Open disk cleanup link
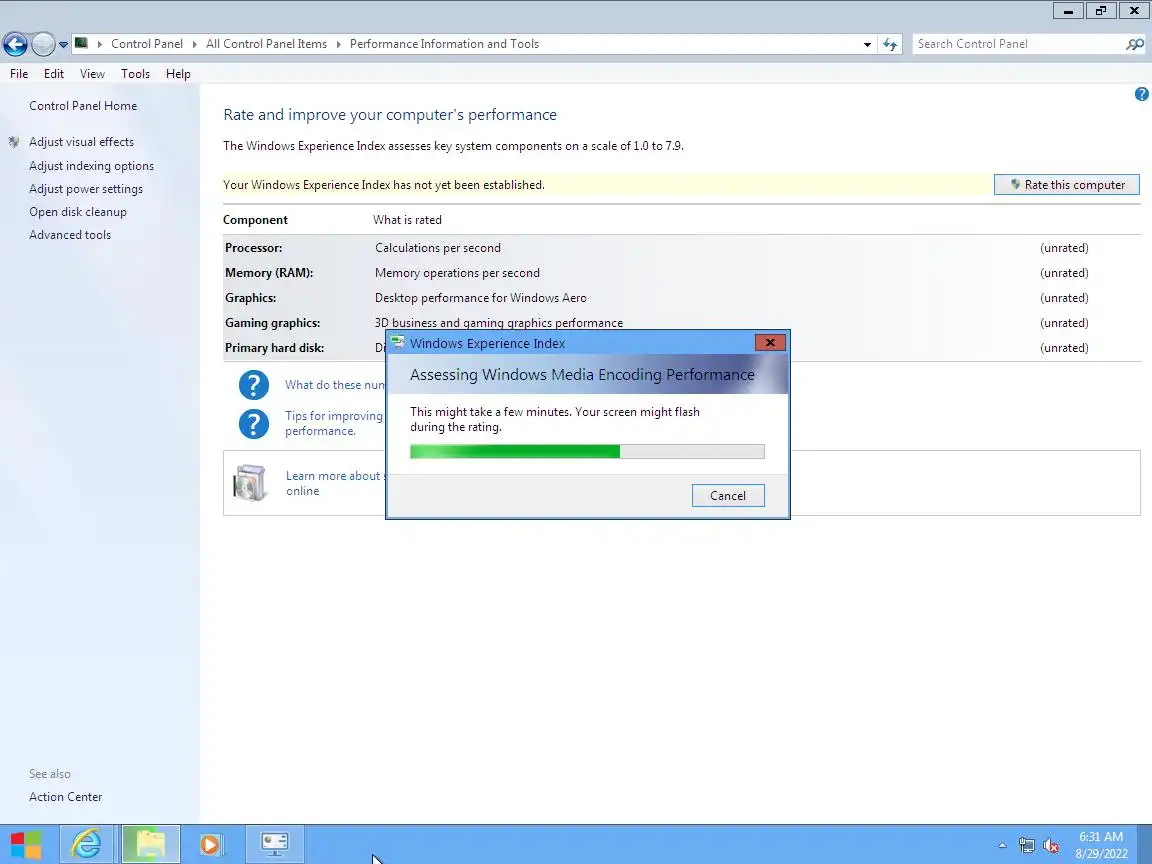1152x864 pixels. (x=78, y=212)
